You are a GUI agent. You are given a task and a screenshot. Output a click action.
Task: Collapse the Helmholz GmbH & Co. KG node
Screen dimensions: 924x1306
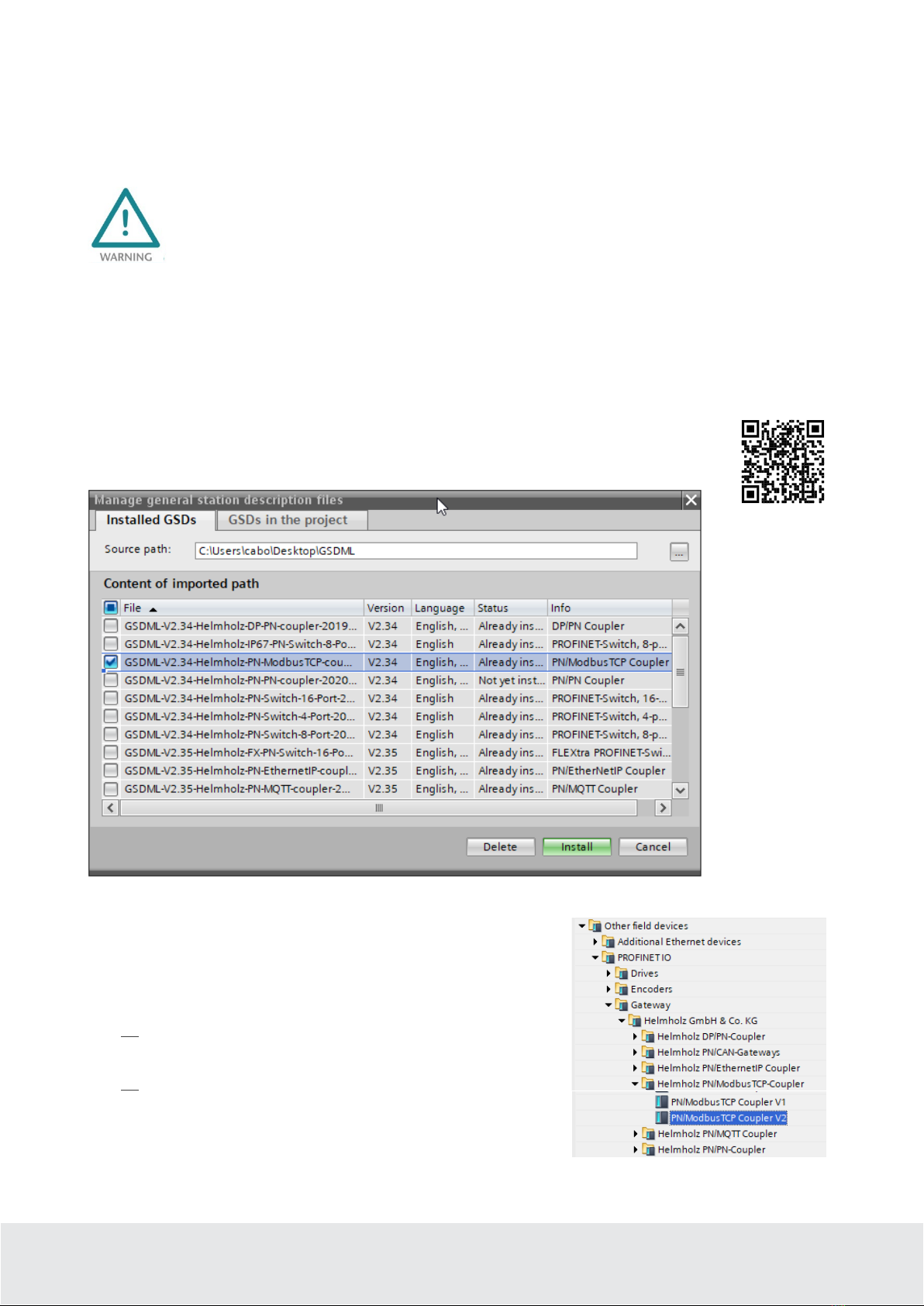point(622,1021)
